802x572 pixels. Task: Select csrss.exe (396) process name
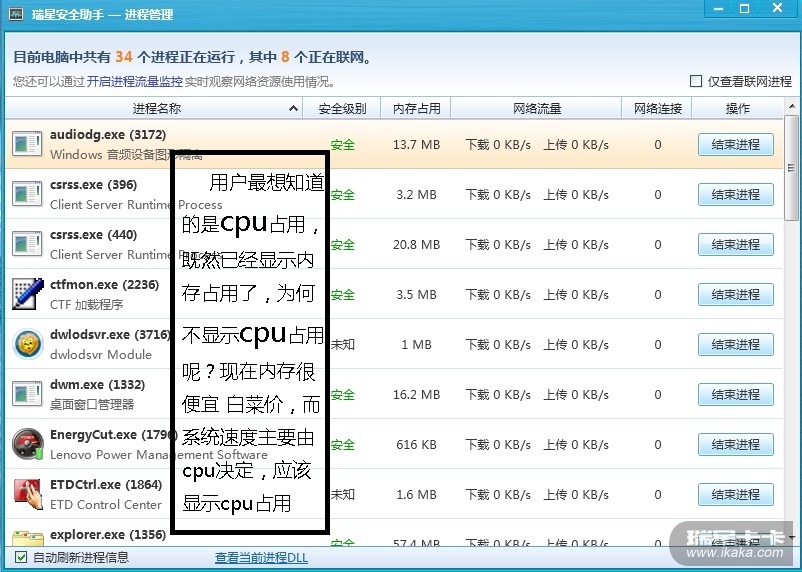point(94,185)
